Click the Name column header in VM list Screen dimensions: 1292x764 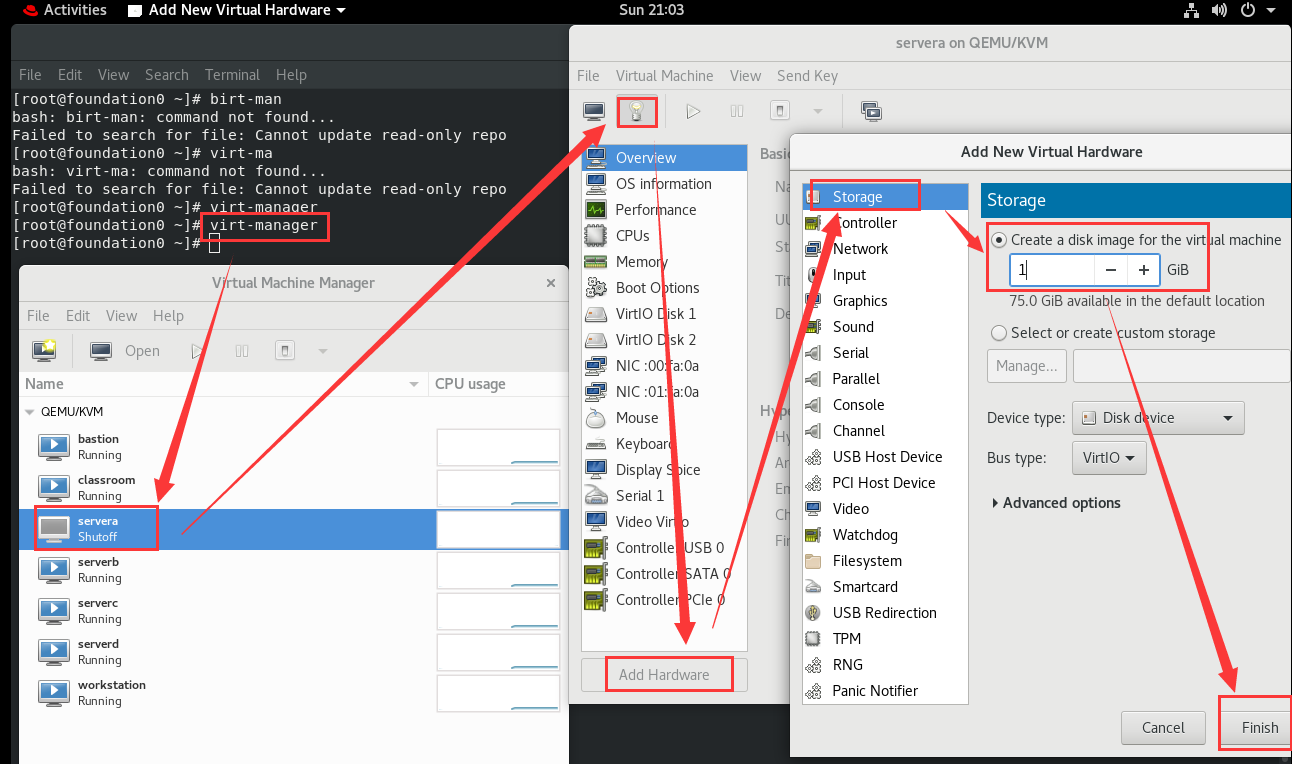(x=223, y=384)
